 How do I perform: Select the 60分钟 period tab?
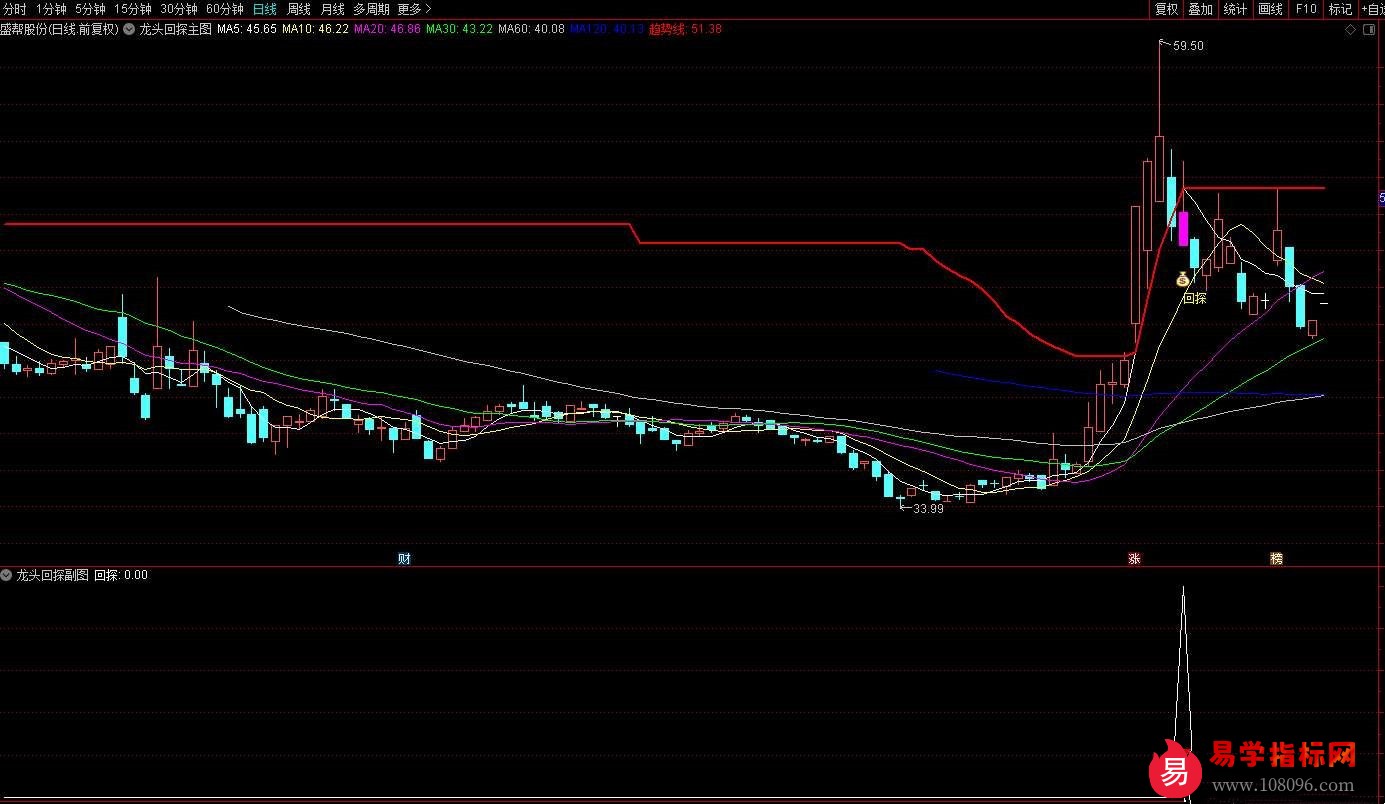click(225, 9)
